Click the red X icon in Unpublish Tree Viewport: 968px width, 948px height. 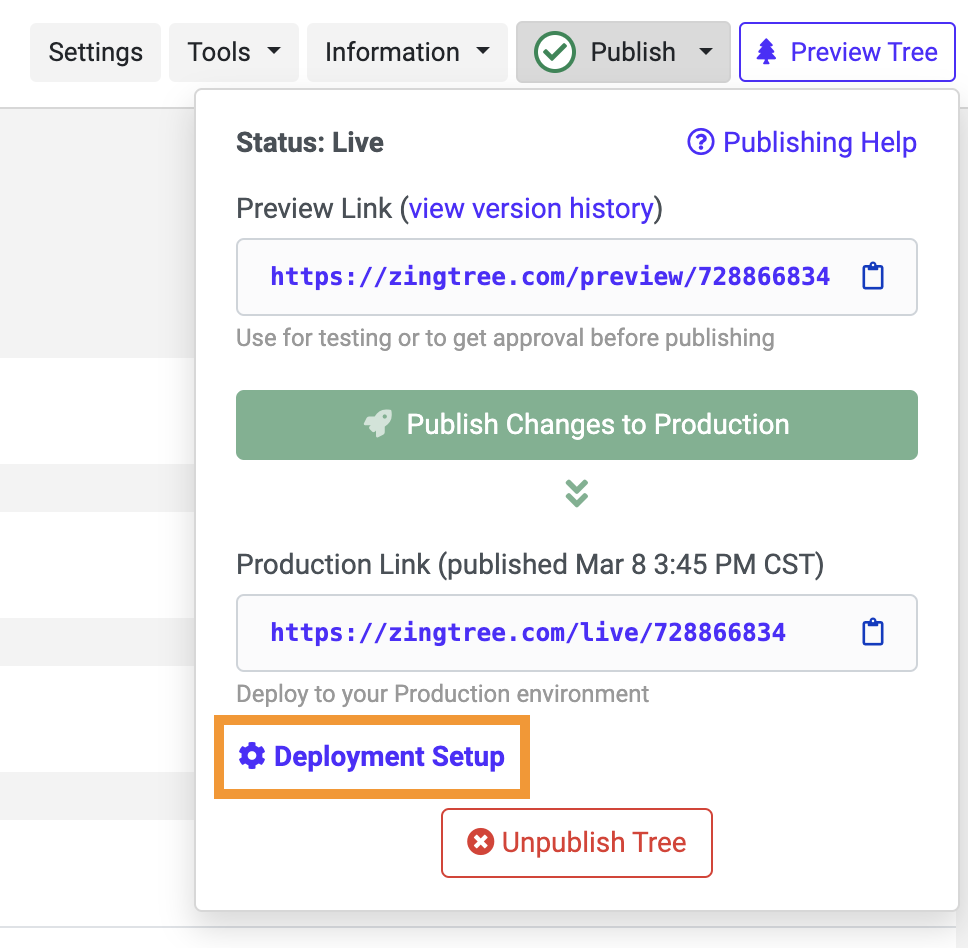point(480,842)
